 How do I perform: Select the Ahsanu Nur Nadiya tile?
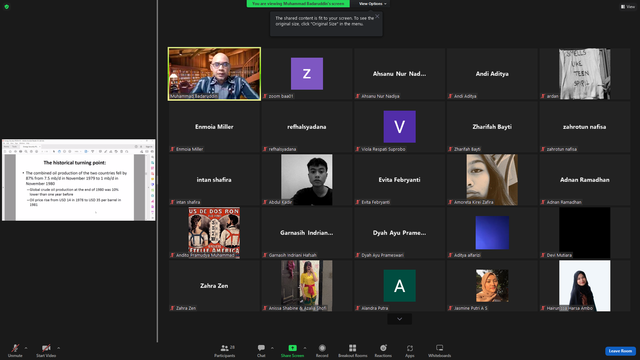coord(400,74)
